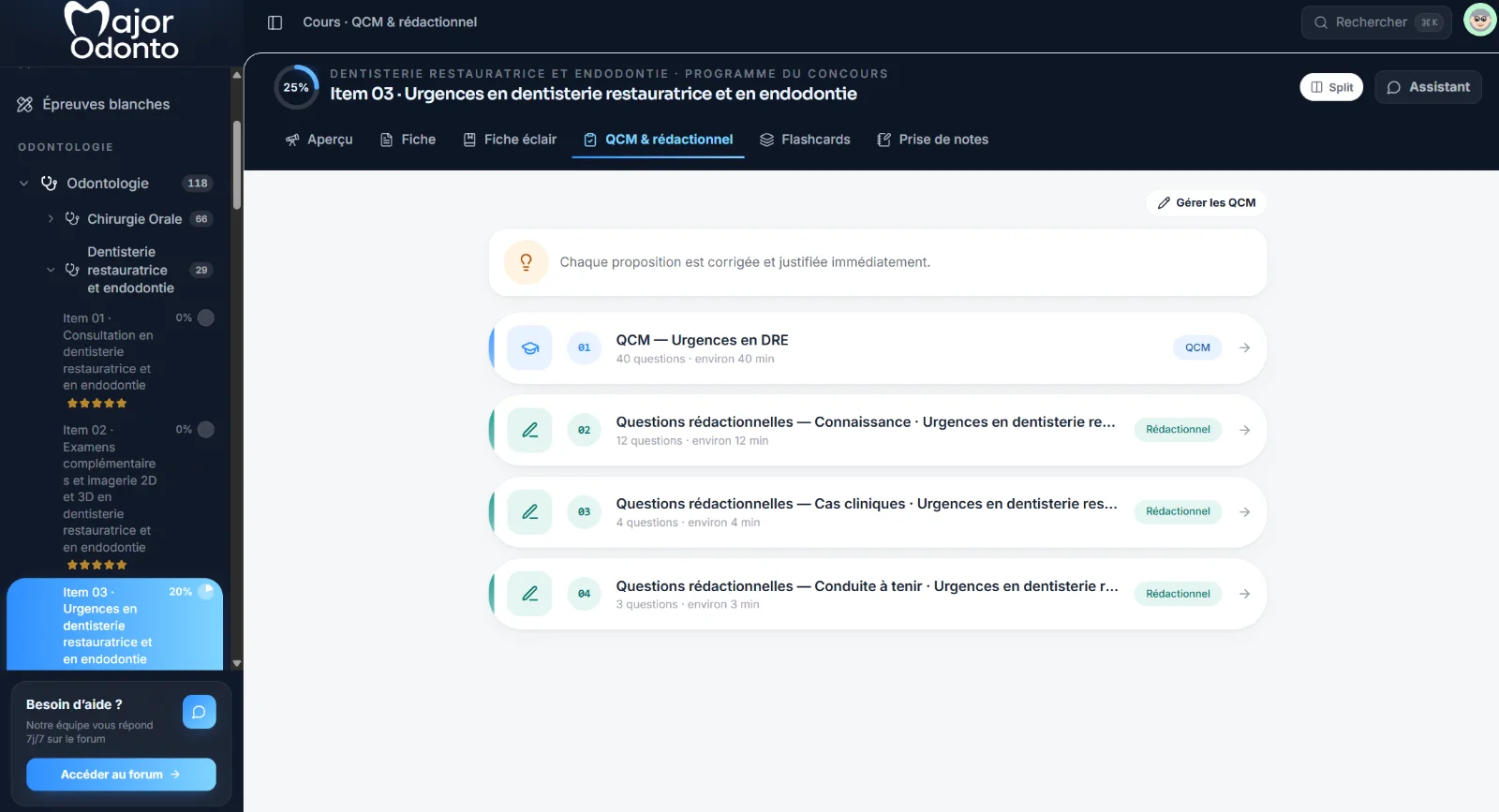The image size is (1499, 812).
Task: Click the Split button
Action: coord(1331,87)
